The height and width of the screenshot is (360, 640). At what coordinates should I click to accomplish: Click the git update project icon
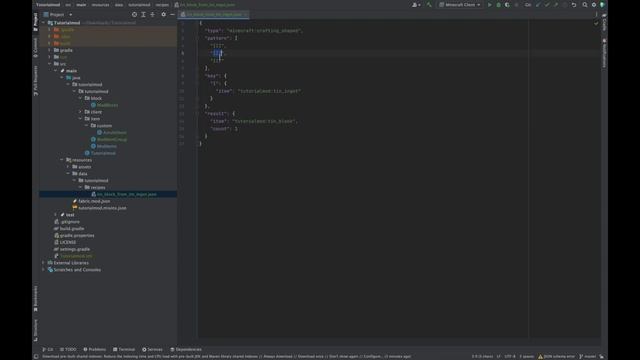coord(538,5)
